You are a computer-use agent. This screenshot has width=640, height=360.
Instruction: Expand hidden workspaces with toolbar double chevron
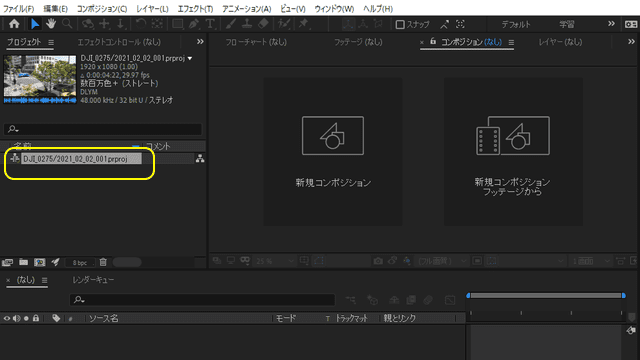coord(611,24)
